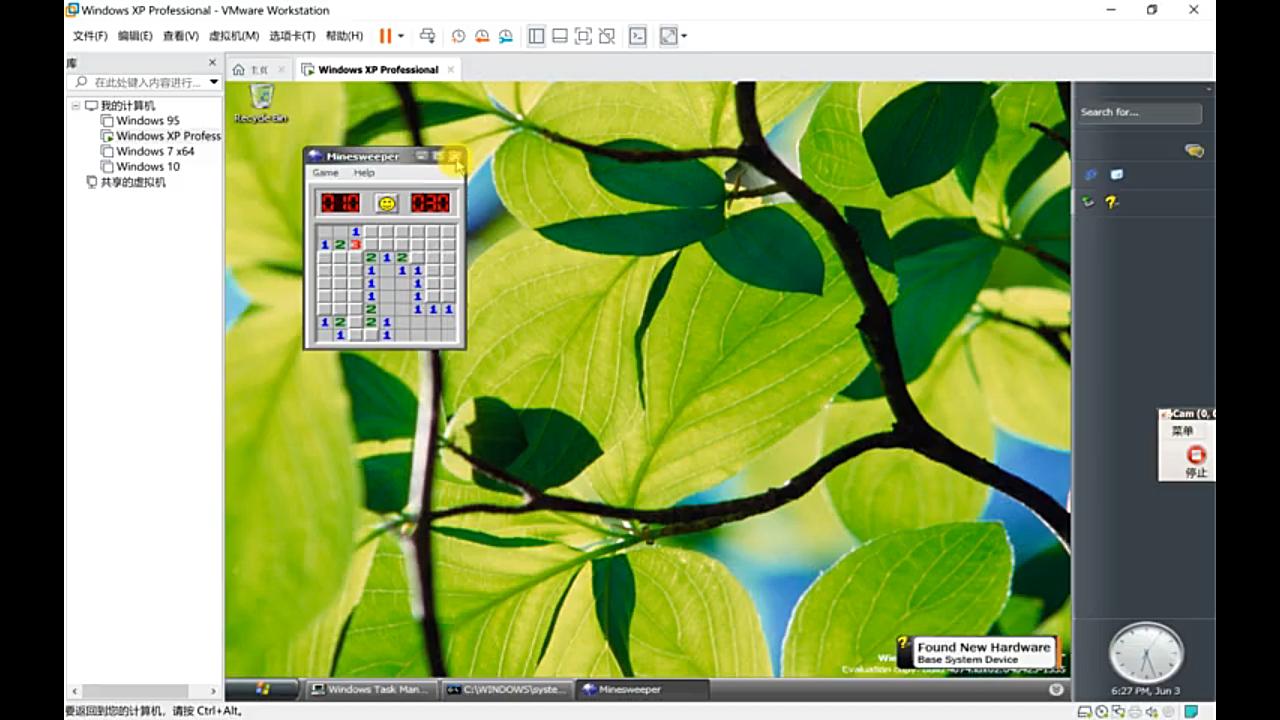Click the green arrow icon in sidebar
1280x720 pixels.
tap(1088, 201)
